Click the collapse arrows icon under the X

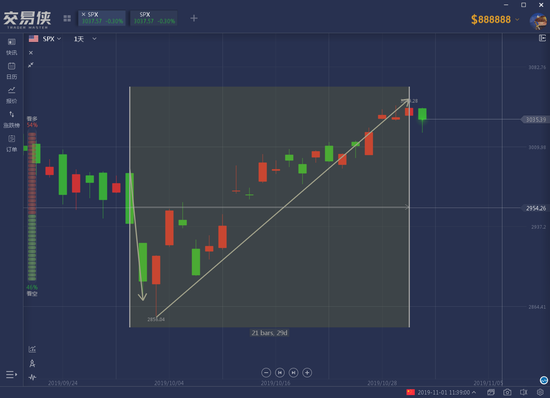[31, 65]
